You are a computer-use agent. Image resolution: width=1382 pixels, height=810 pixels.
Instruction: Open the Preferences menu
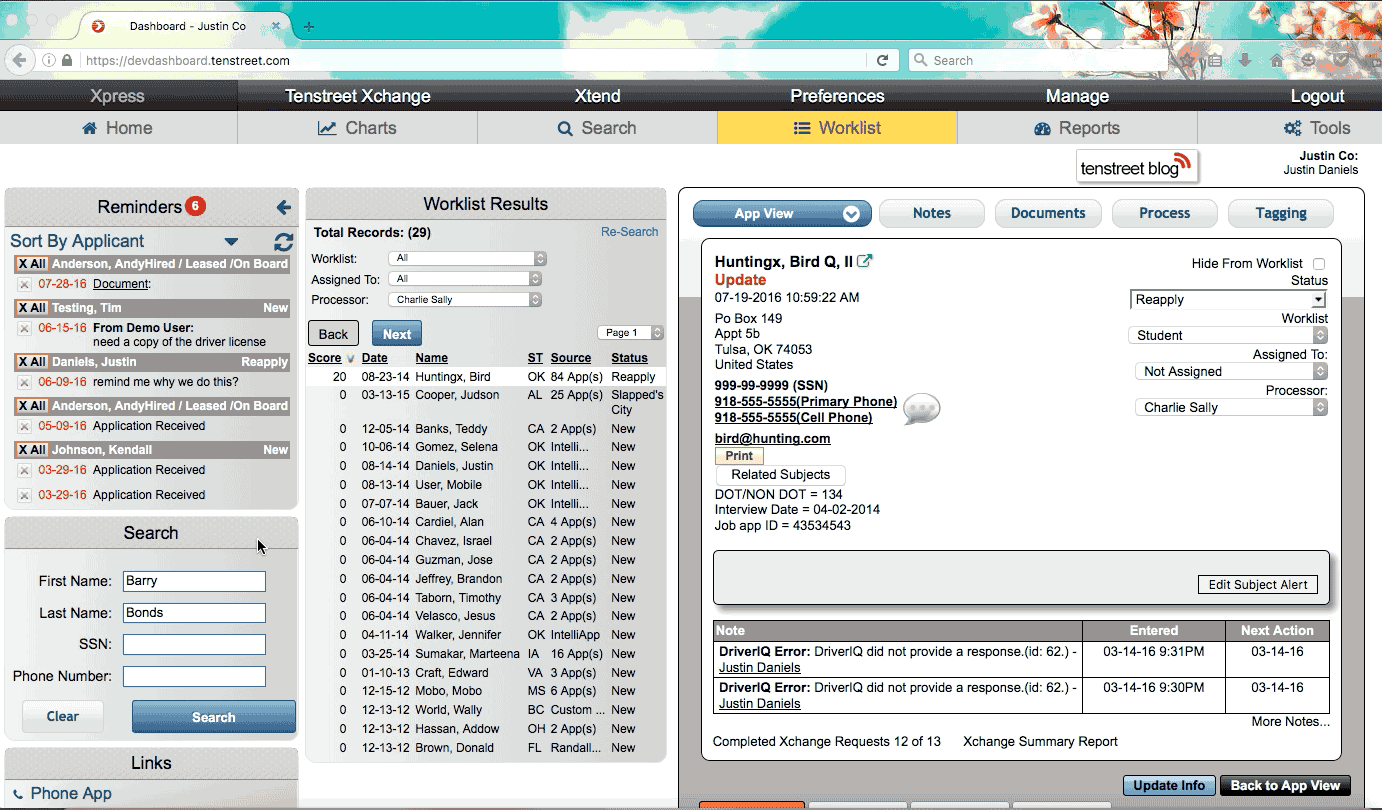(837, 96)
